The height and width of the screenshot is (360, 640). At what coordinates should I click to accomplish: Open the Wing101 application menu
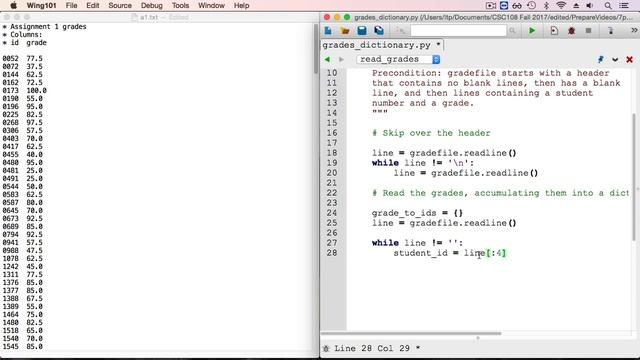click(41, 5)
